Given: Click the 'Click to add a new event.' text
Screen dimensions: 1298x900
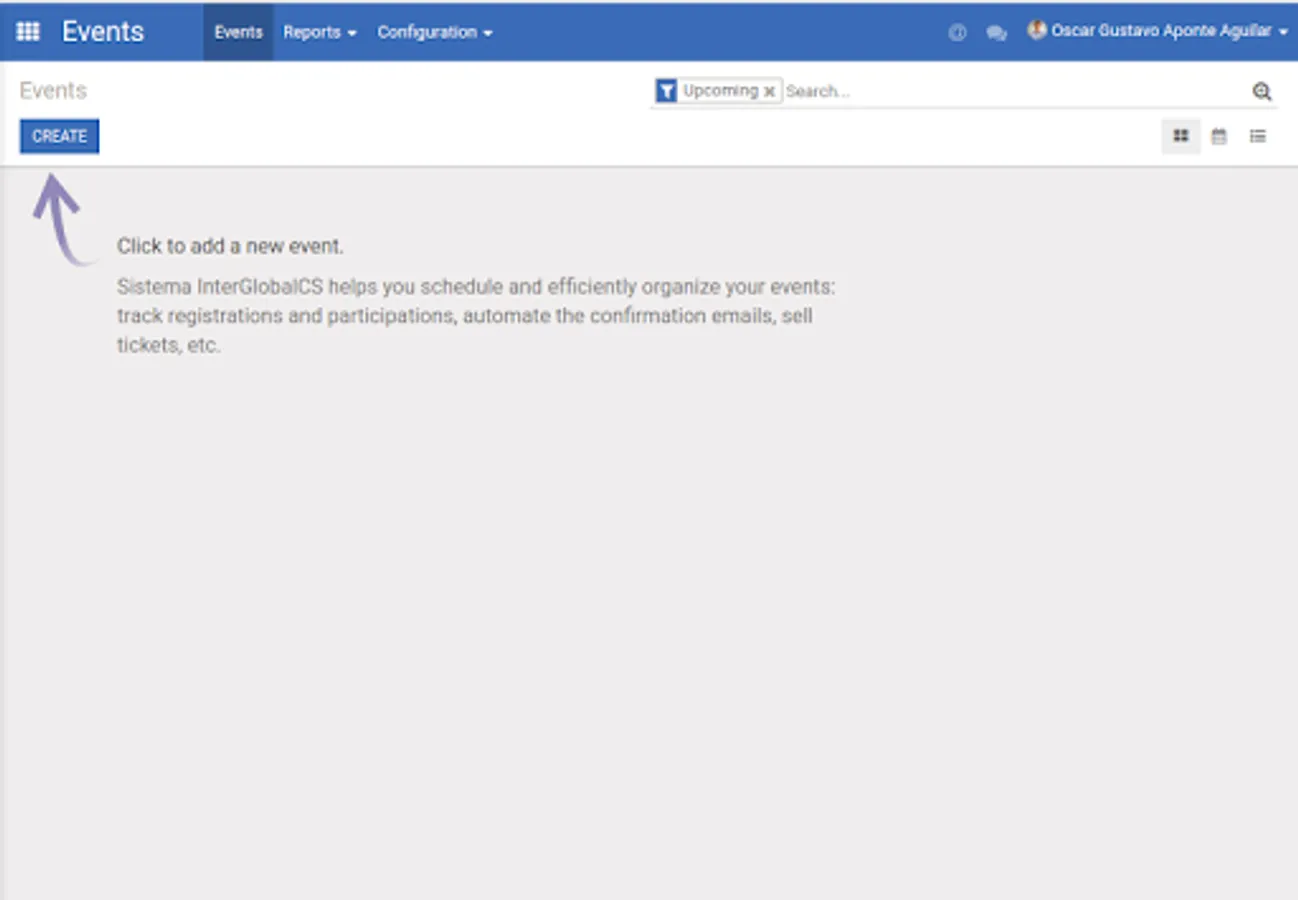Looking at the screenshot, I should (230, 246).
